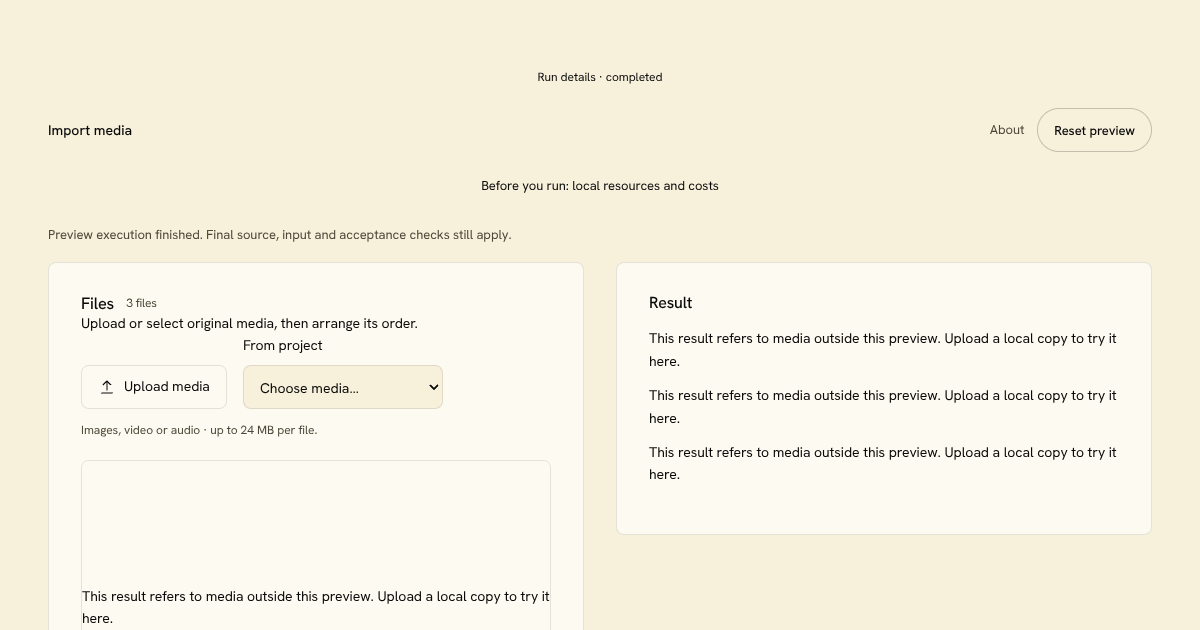Screen dimensions: 1200x630
Task: Click the Images, video or audio size hint
Action: pyautogui.click(x=199, y=430)
